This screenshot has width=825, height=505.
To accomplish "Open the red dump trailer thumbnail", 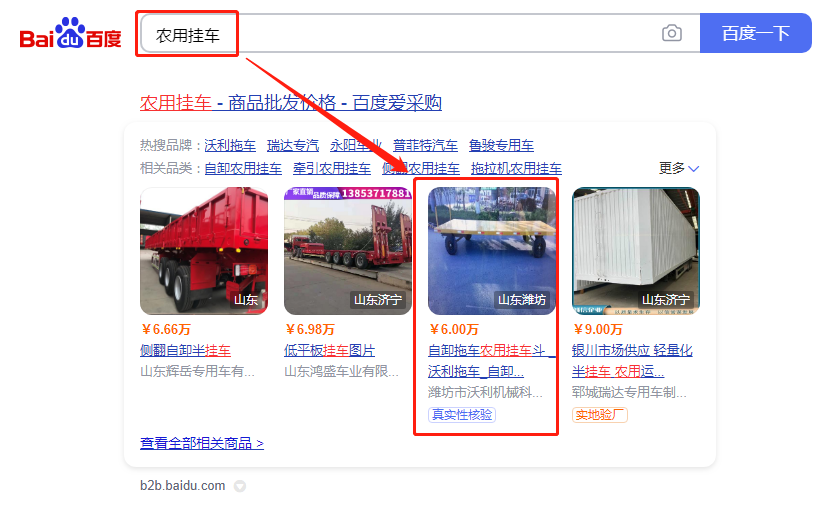I will pyautogui.click(x=204, y=251).
